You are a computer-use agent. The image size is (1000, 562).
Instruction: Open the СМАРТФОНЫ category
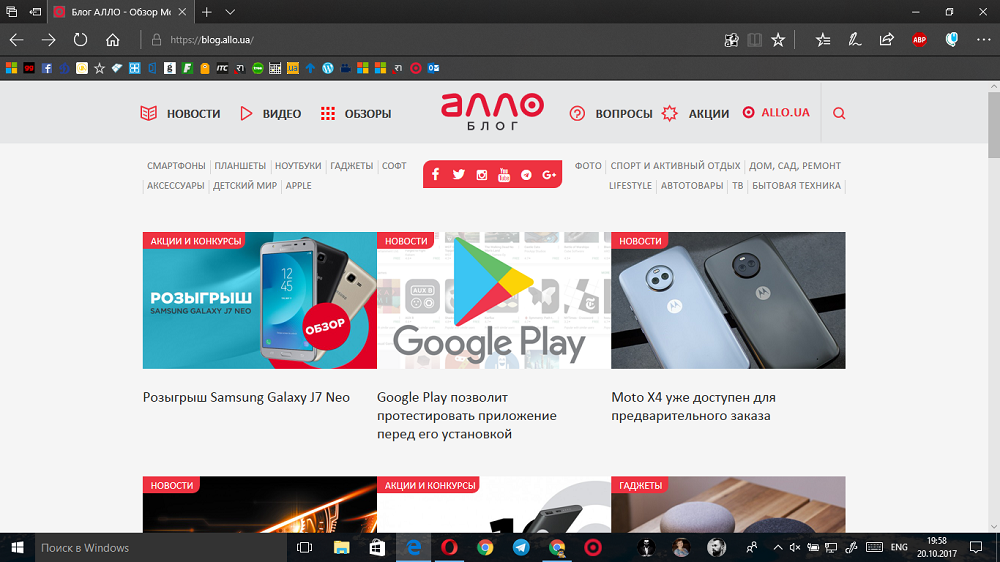point(176,166)
